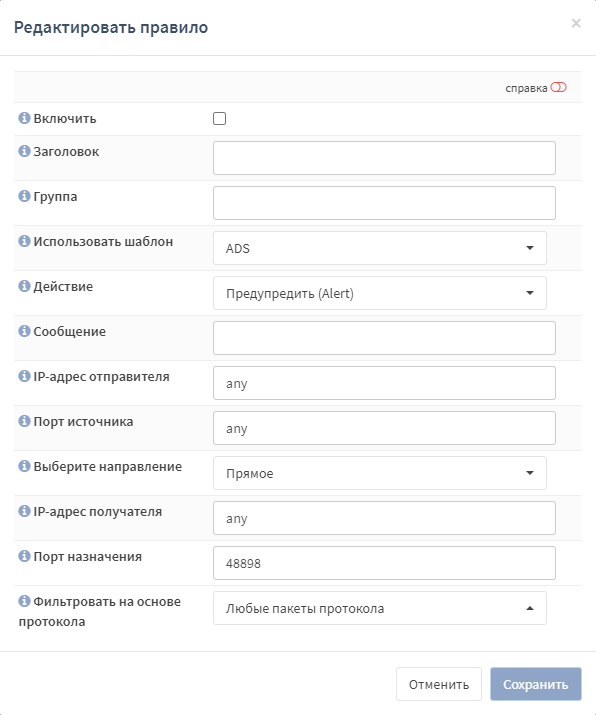This screenshot has height=715, width=596.
Task: Expand the Действие Предупредить (Alert) dropdown
Action: (x=379, y=293)
